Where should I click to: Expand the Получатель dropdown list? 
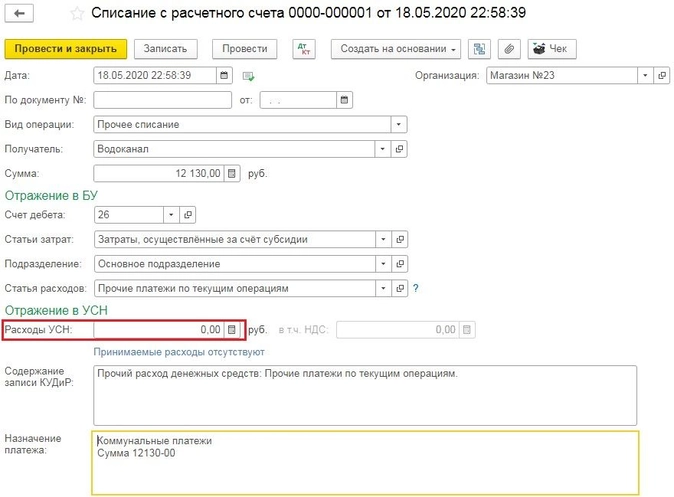click(383, 149)
